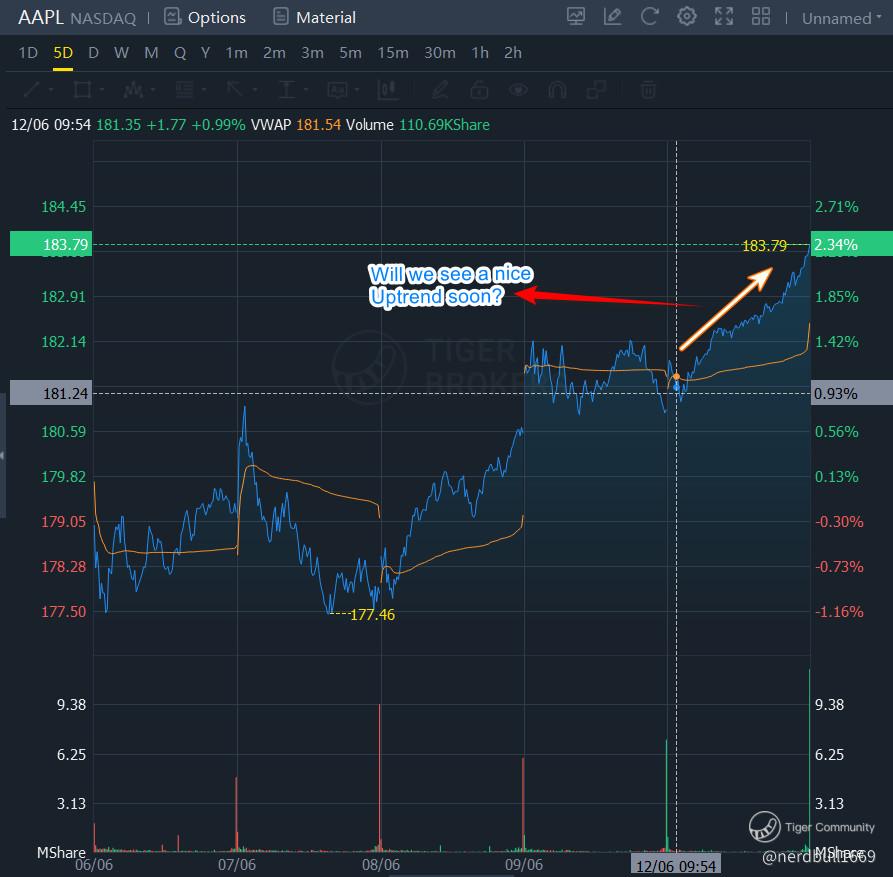This screenshot has height=877, width=893.
Task: Switch to the quarterly Q timeframe
Action: [180, 53]
